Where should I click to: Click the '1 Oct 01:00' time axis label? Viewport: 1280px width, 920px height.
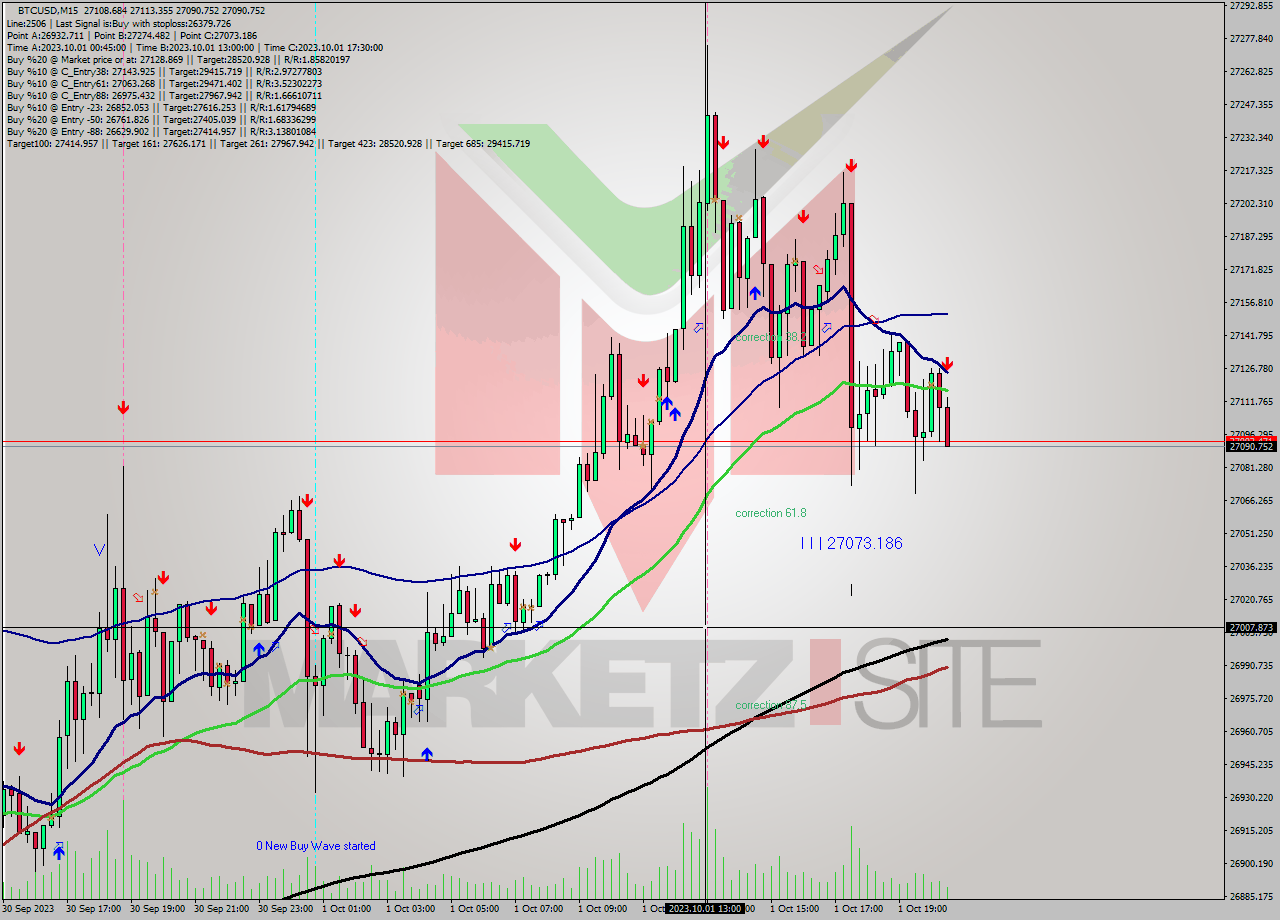346,909
